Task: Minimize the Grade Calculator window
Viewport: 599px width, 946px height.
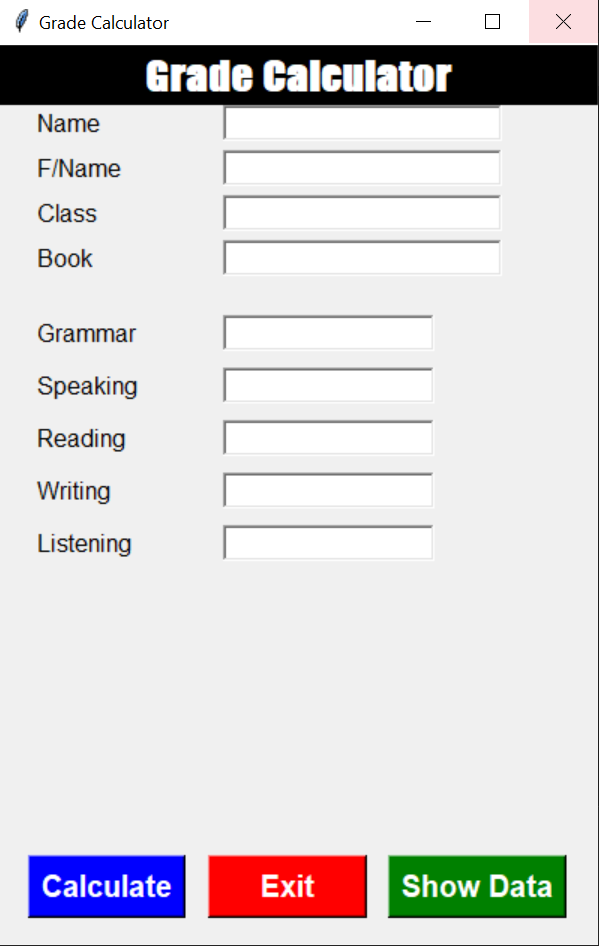Action: tap(423, 21)
